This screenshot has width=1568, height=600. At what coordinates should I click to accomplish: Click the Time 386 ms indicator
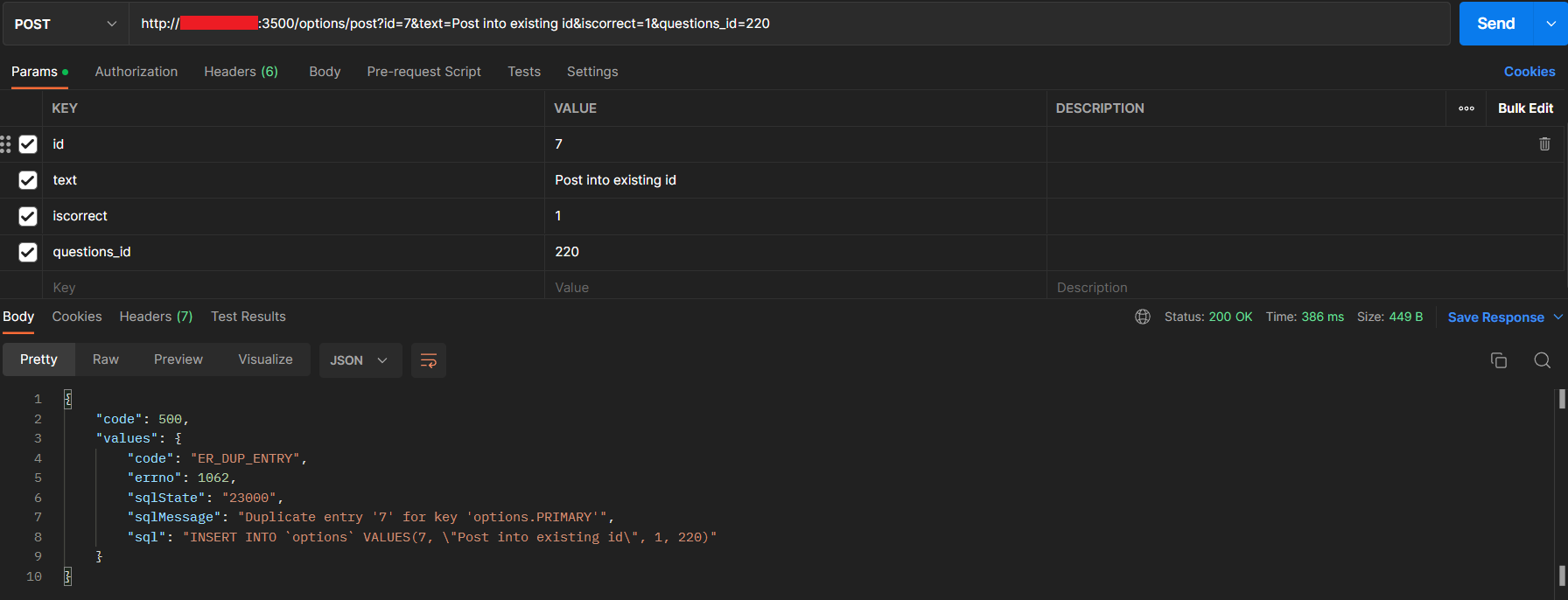click(x=1305, y=317)
